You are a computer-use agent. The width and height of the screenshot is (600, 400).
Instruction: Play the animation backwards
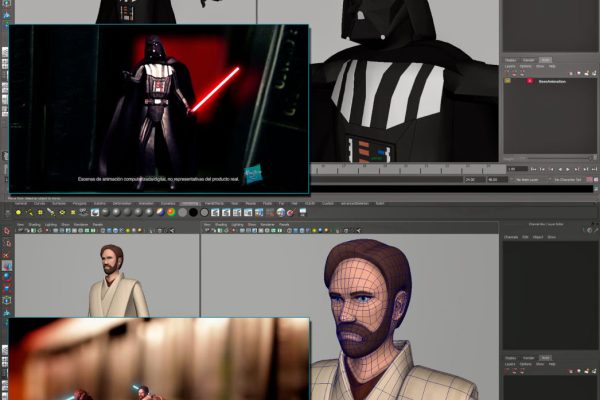tap(559, 169)
